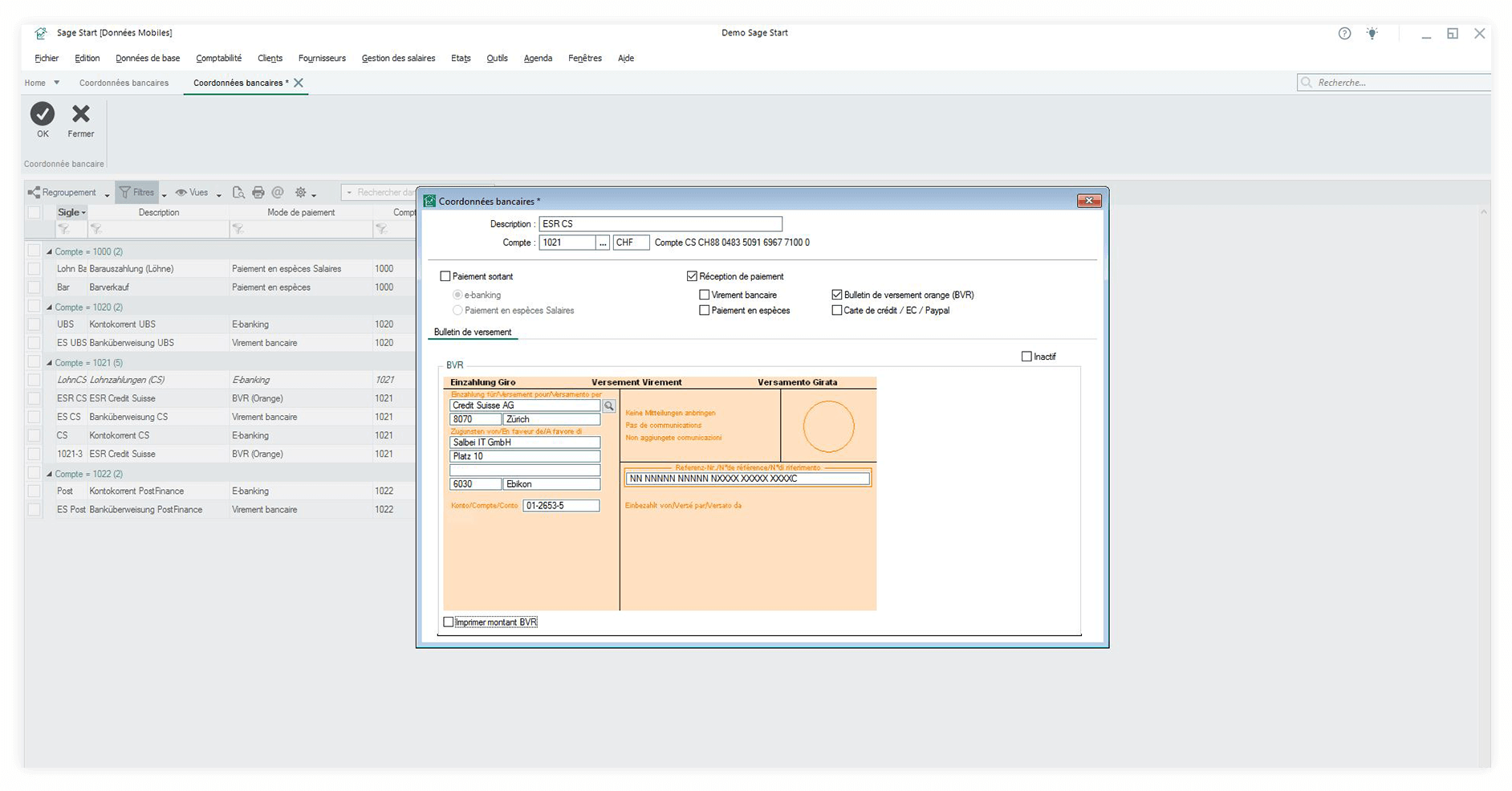Select Paiement en espèces Salaires radio button
Screen dimensions: 1512x791
click(457, 310)
